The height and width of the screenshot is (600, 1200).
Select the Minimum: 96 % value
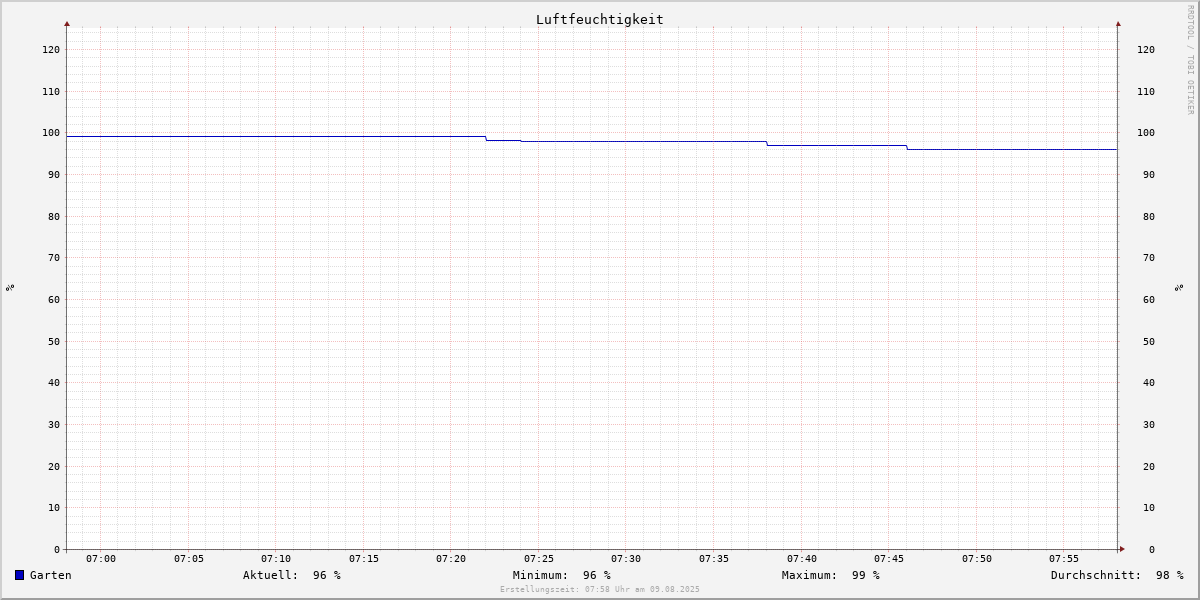(562, 575)
